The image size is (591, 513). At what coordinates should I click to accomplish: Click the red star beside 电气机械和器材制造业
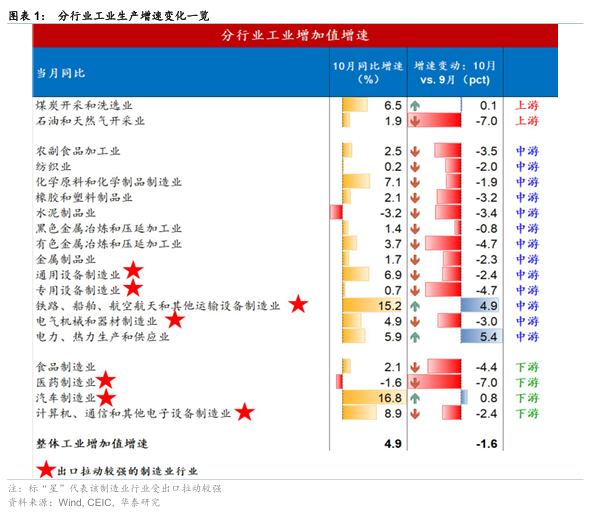[x=175, y=320]
